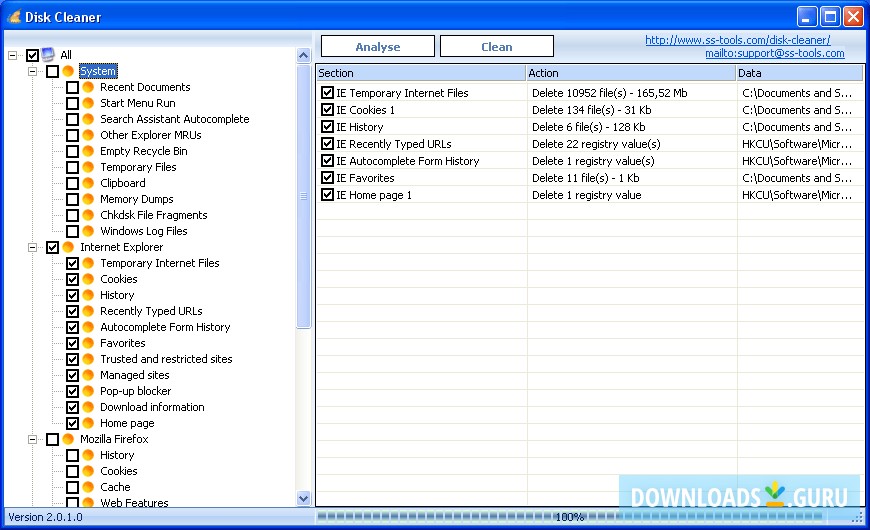Click the orange icon beside Download information

tap(88, 407)
